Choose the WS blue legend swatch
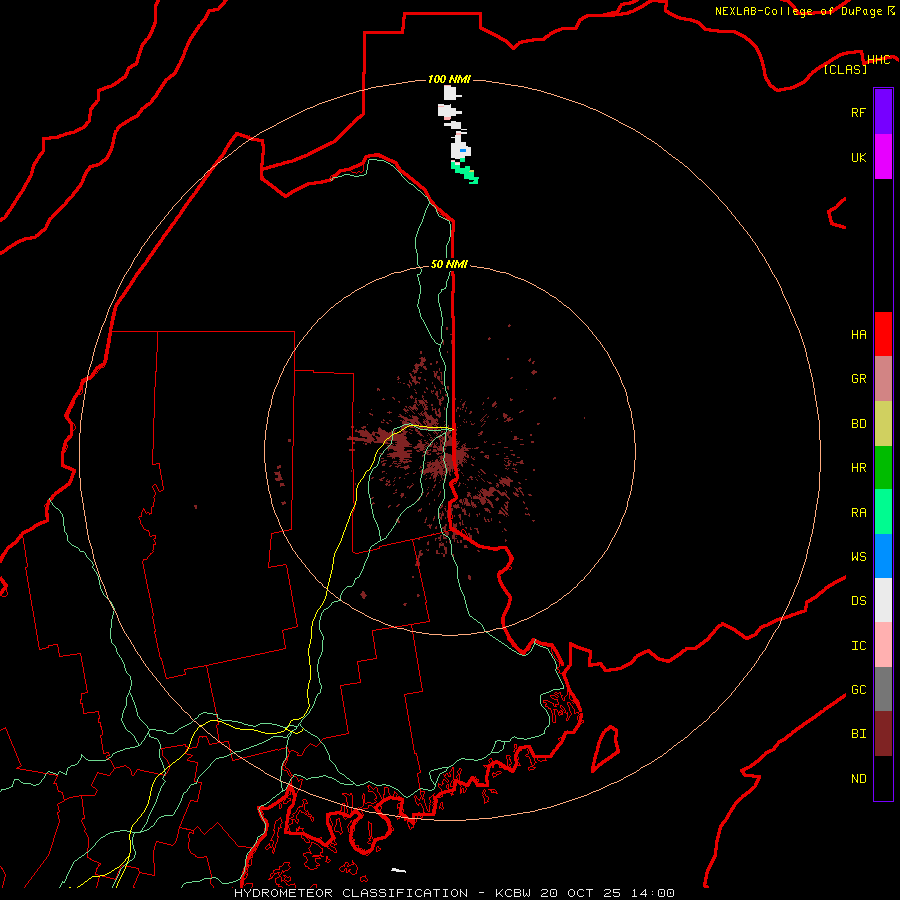 coord(883,556)
